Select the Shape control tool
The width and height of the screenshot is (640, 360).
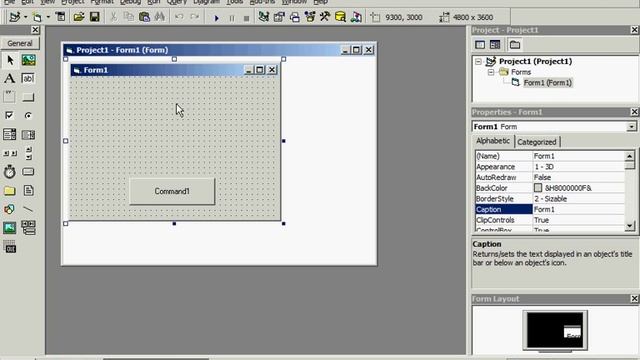10,209
